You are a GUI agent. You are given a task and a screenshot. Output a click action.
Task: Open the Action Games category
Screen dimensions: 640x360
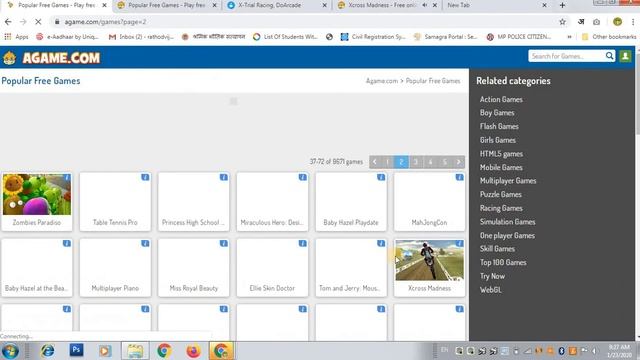point(501,99)
